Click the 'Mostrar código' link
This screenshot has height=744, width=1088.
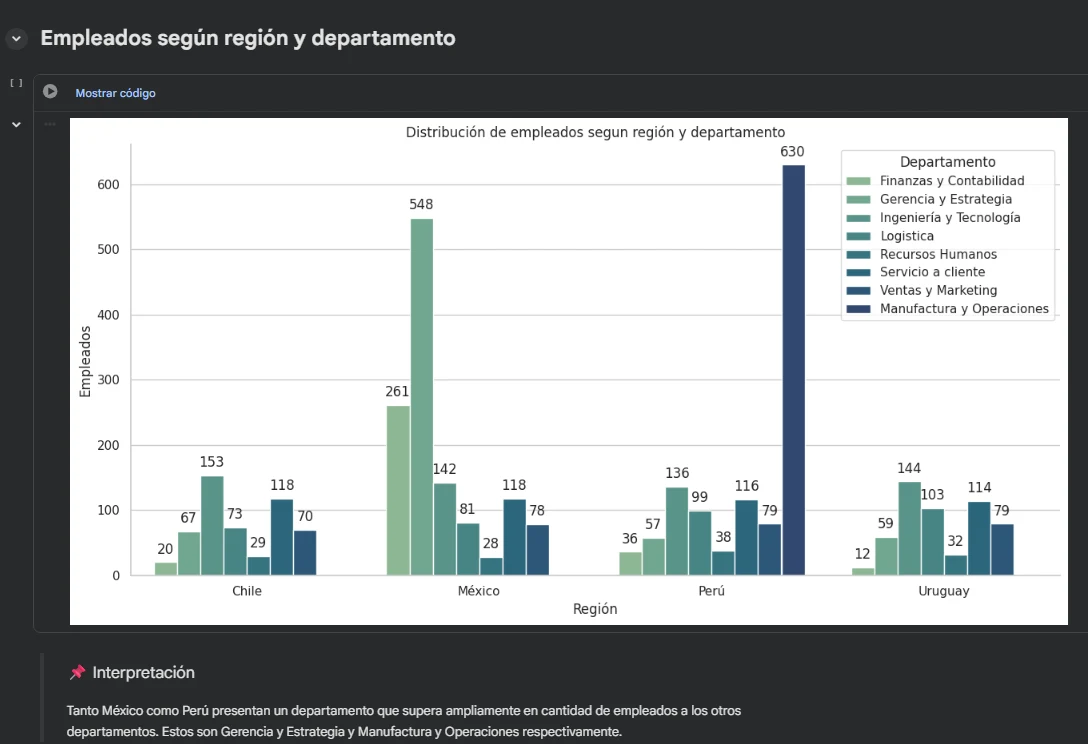pos(115,93)
